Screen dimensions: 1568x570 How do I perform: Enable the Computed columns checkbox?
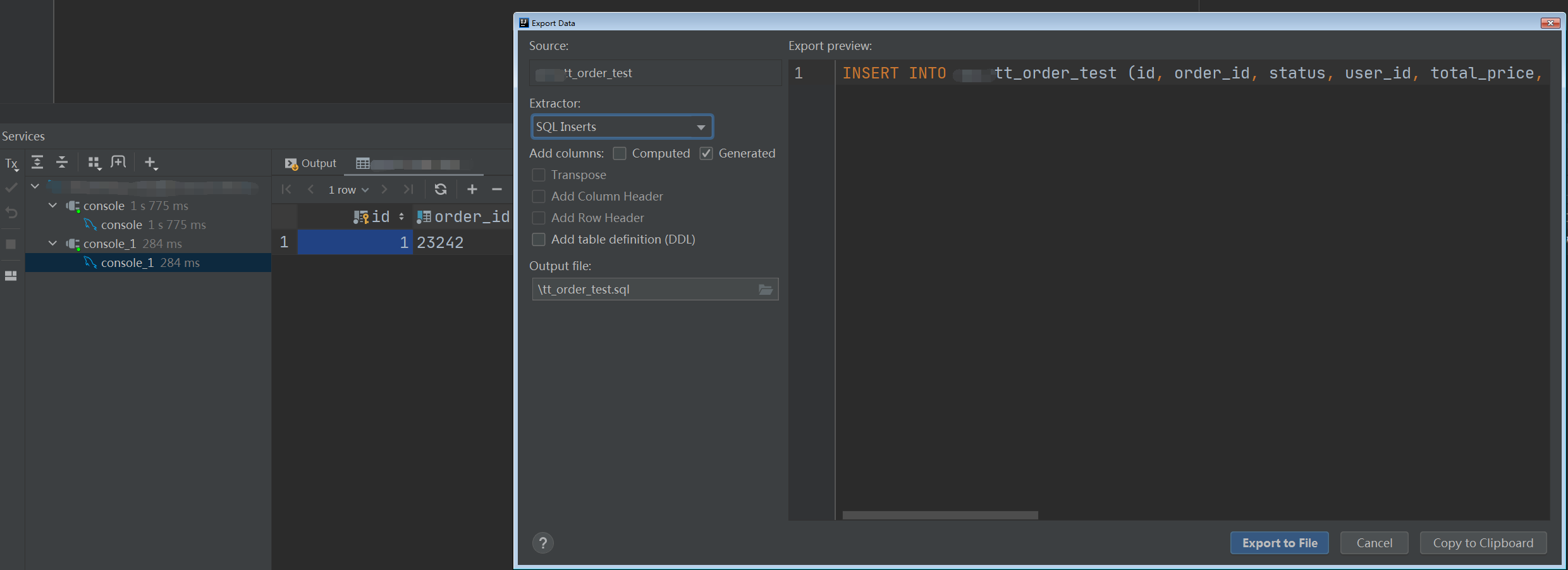click(x=620, y=154)
